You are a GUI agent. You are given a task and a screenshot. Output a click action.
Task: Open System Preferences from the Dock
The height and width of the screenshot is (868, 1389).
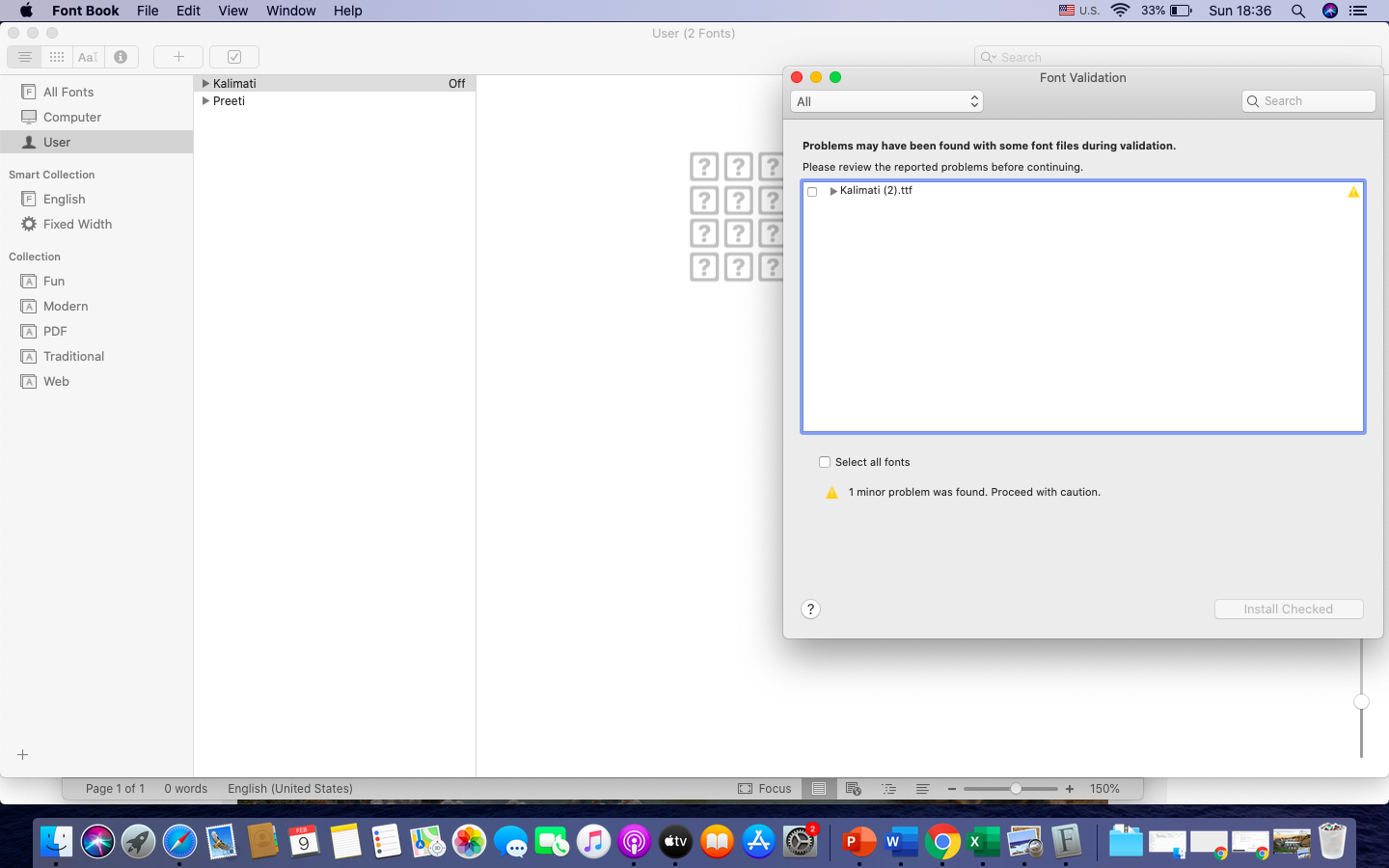pyautogui.click(x=801, y=842)
